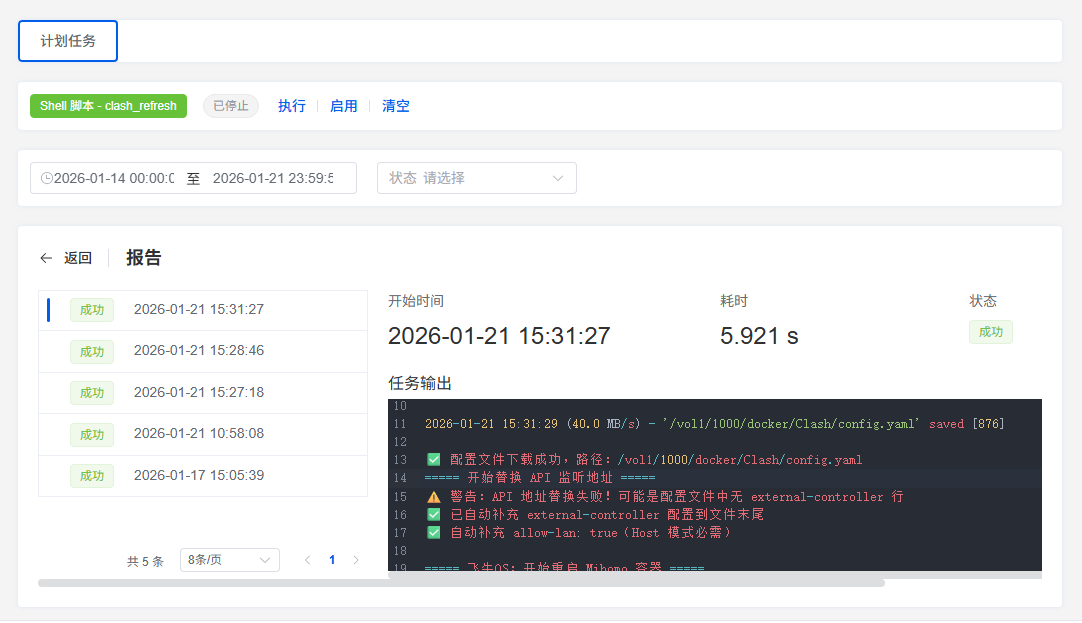Open the date range picker

[150, 177]
